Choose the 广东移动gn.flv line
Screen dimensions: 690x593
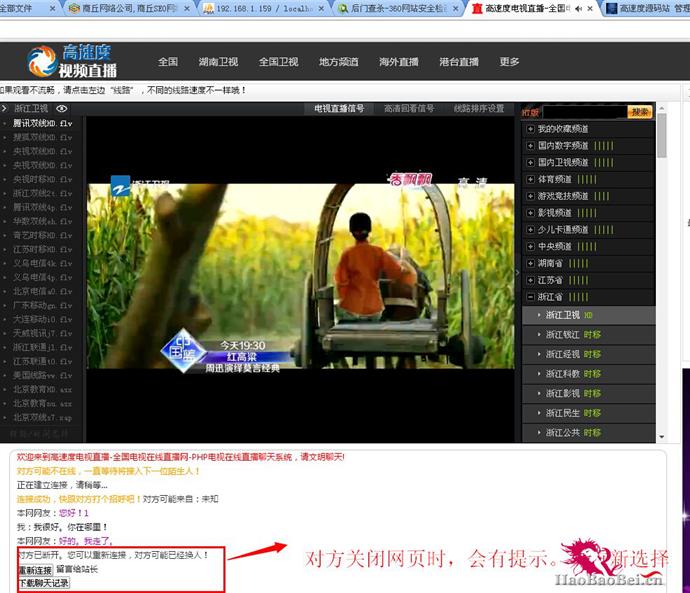tap(42, 305)
